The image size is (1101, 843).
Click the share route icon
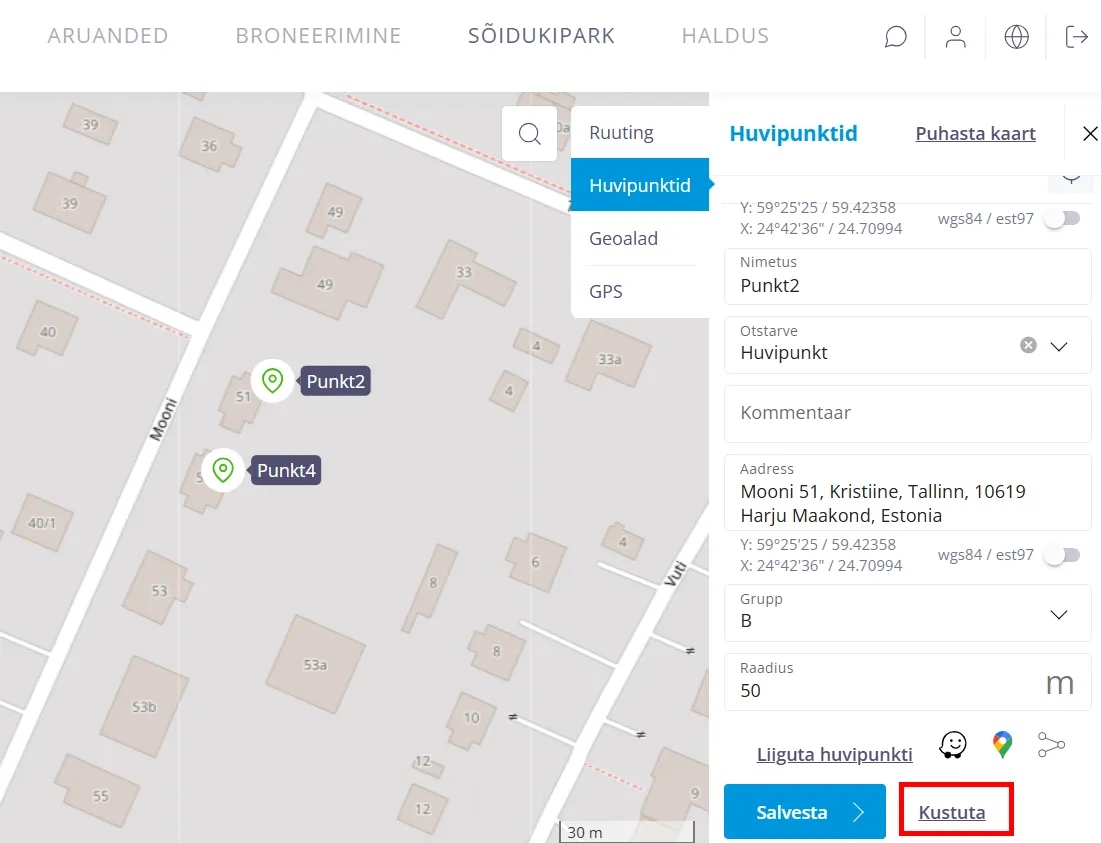pyautogui.click(x=1051, y=745)
